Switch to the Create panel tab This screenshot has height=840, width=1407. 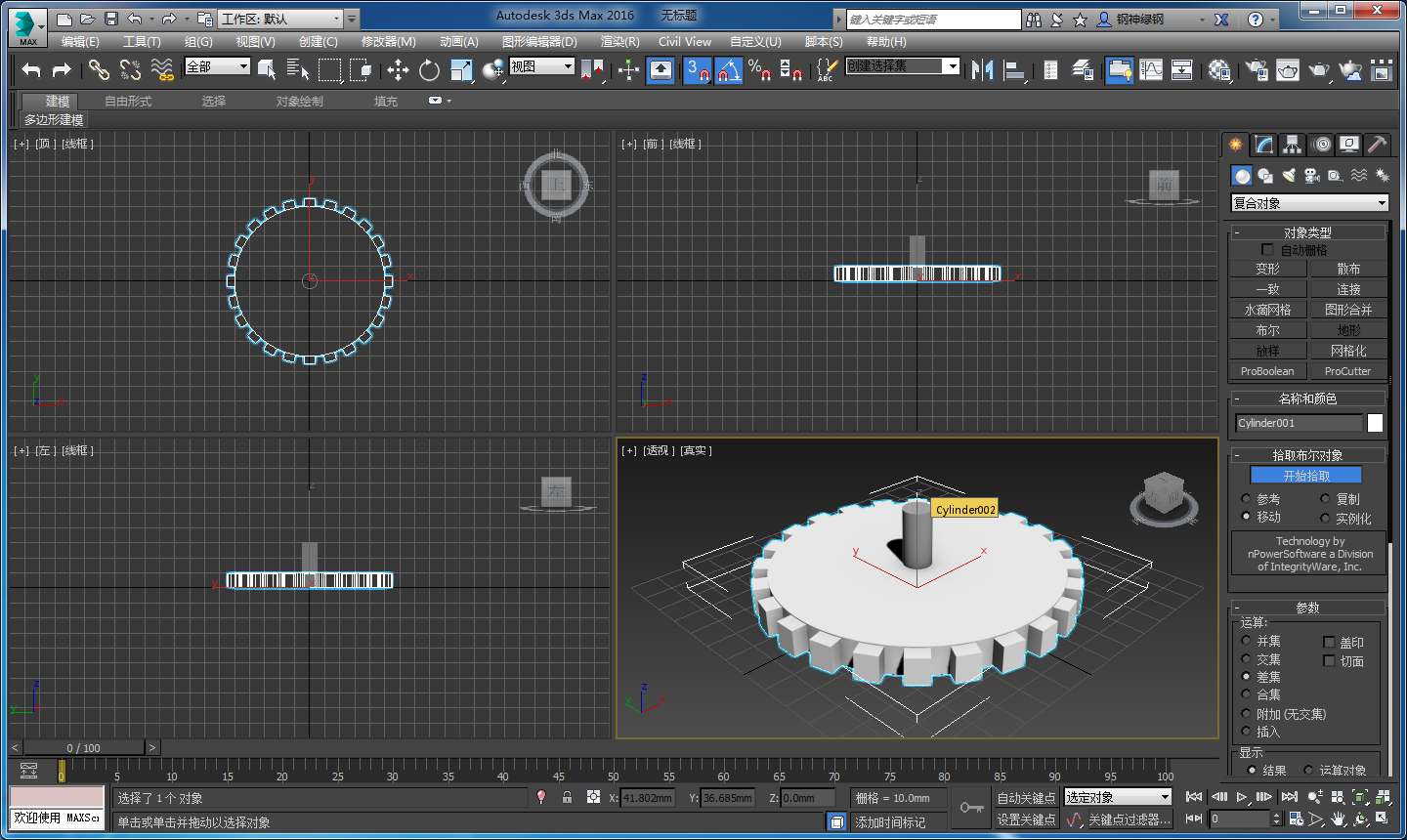coord(1236,145)
